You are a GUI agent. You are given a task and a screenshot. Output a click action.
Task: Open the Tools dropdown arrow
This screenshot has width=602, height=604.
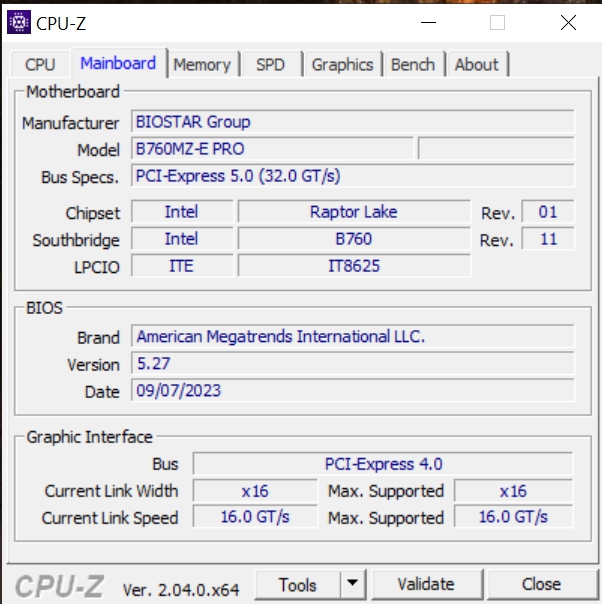pos(352,584)
